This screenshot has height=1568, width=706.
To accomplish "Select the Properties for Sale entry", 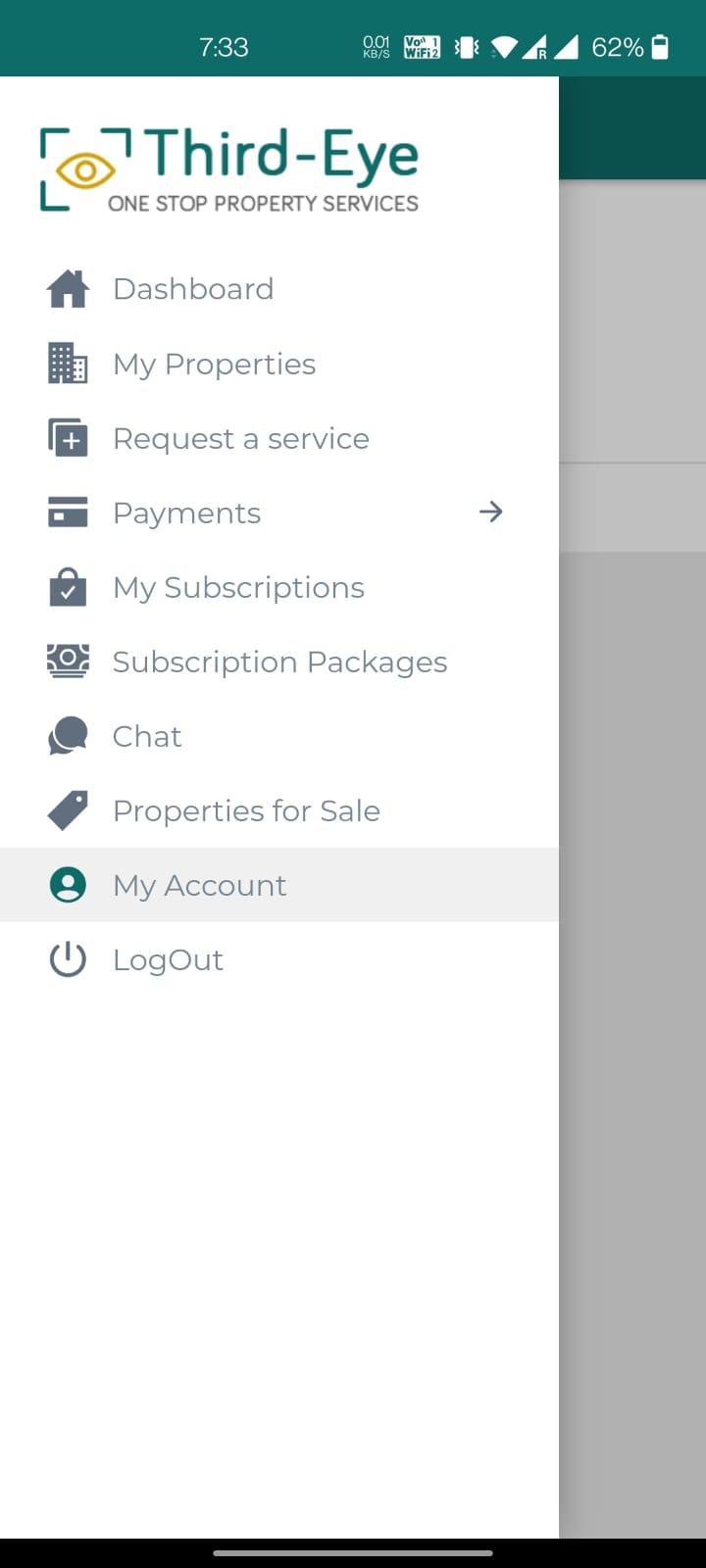I will (x=279, y=810).
